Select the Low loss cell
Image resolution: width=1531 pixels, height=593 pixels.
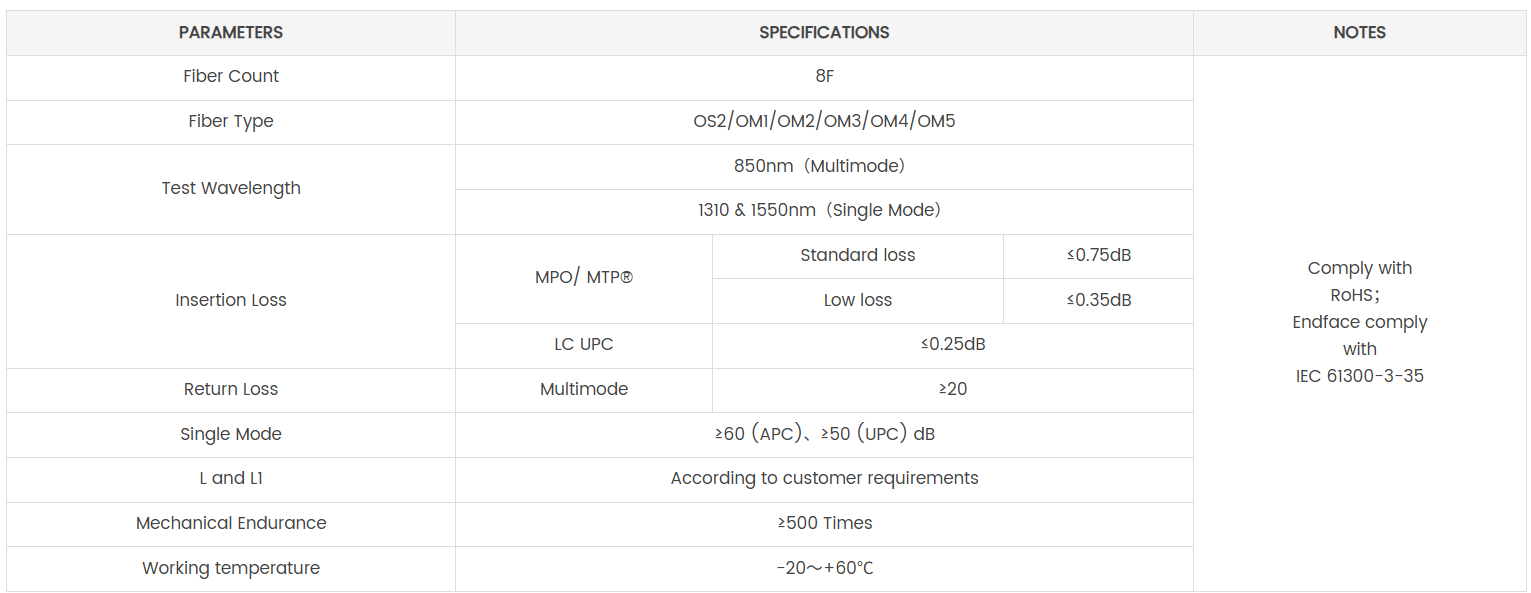tap(858, 300)
